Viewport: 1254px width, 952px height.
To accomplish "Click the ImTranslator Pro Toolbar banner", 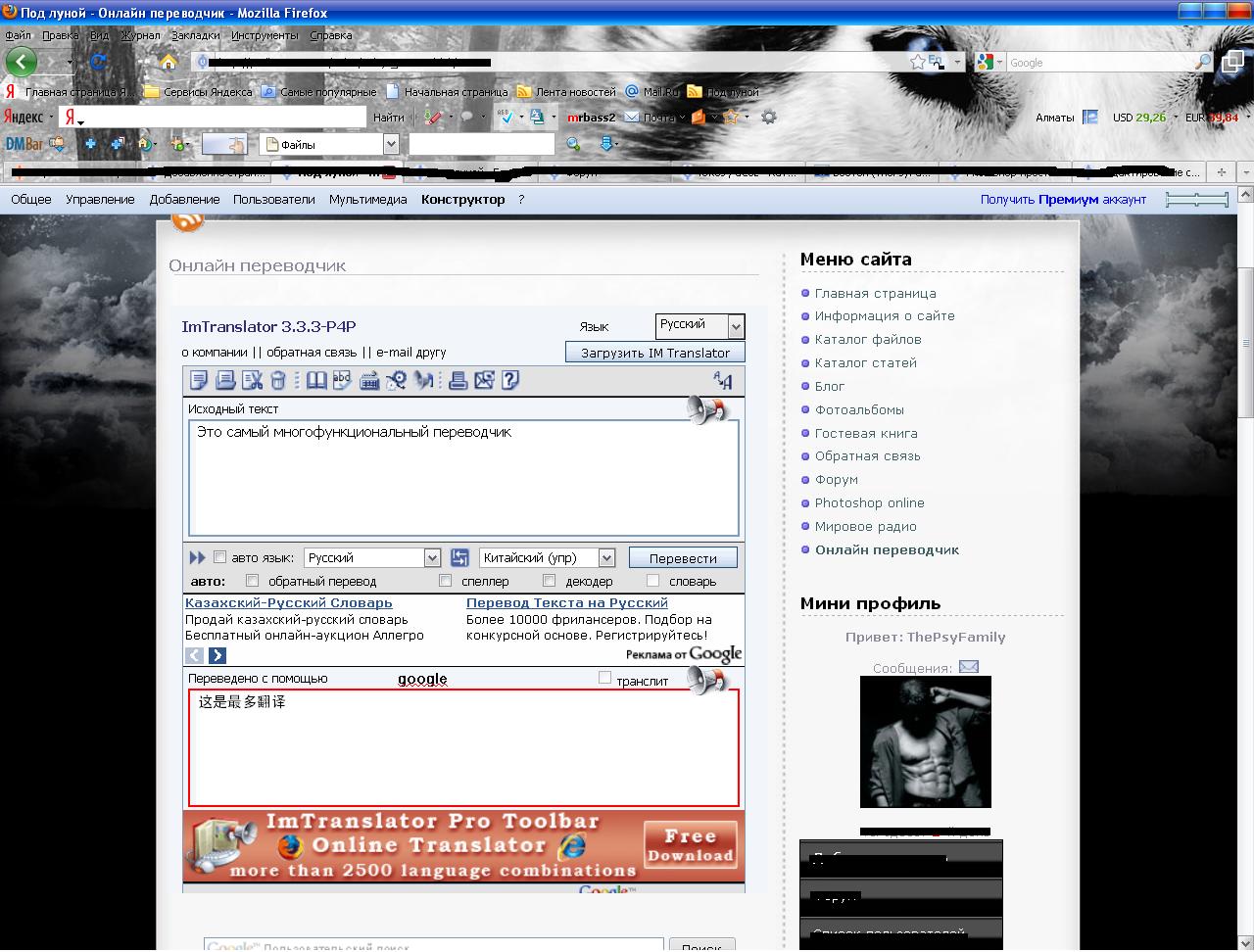I will pyautogui.click(x=463, y=847).
